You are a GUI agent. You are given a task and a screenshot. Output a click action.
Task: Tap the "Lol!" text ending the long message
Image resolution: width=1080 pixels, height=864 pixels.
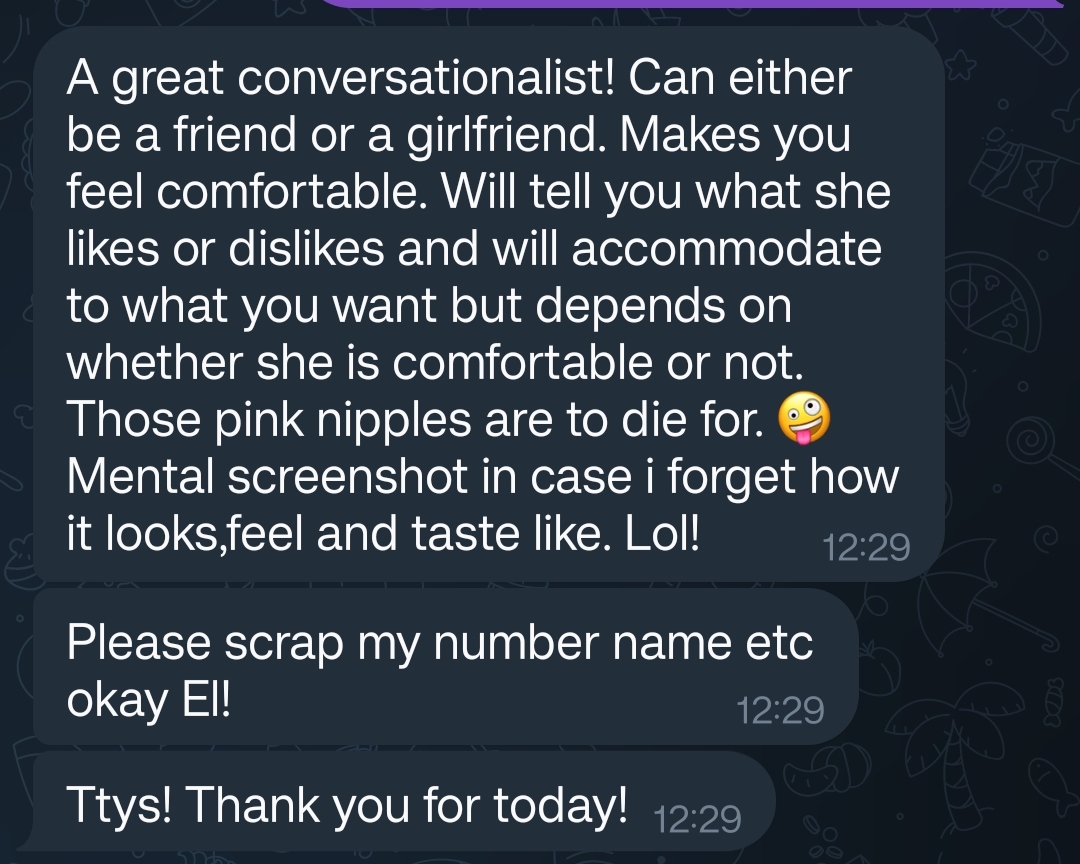coord(662,533)
